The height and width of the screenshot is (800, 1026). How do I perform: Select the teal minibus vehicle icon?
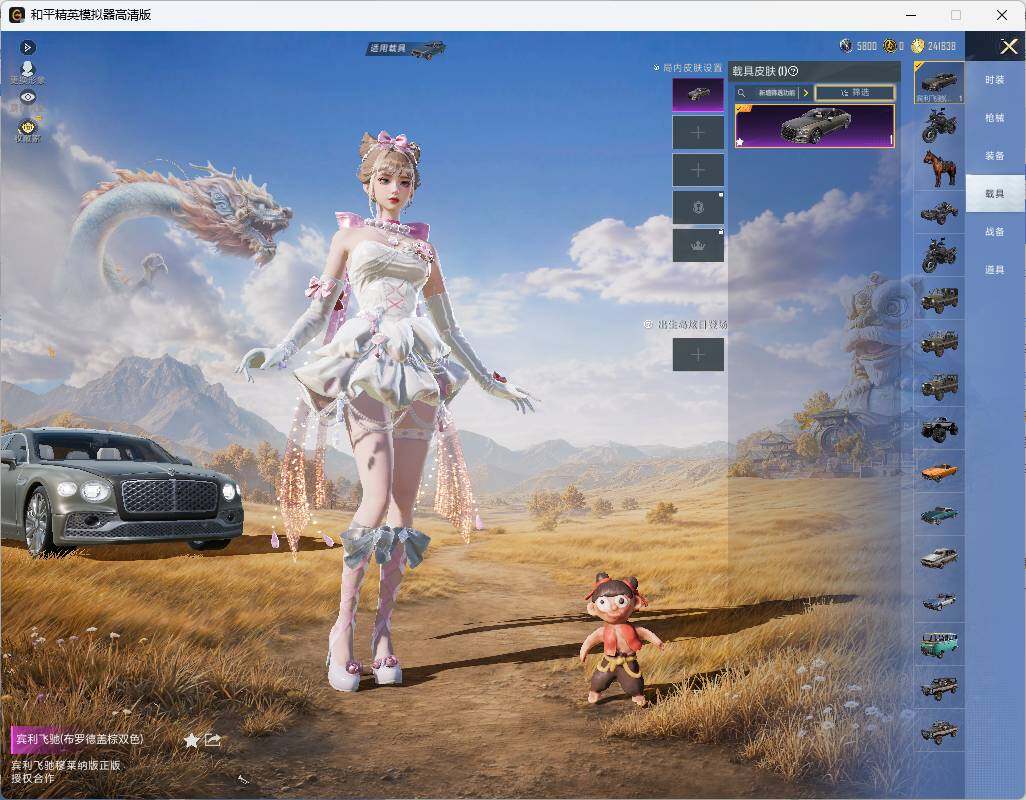(x=939, y=644)
